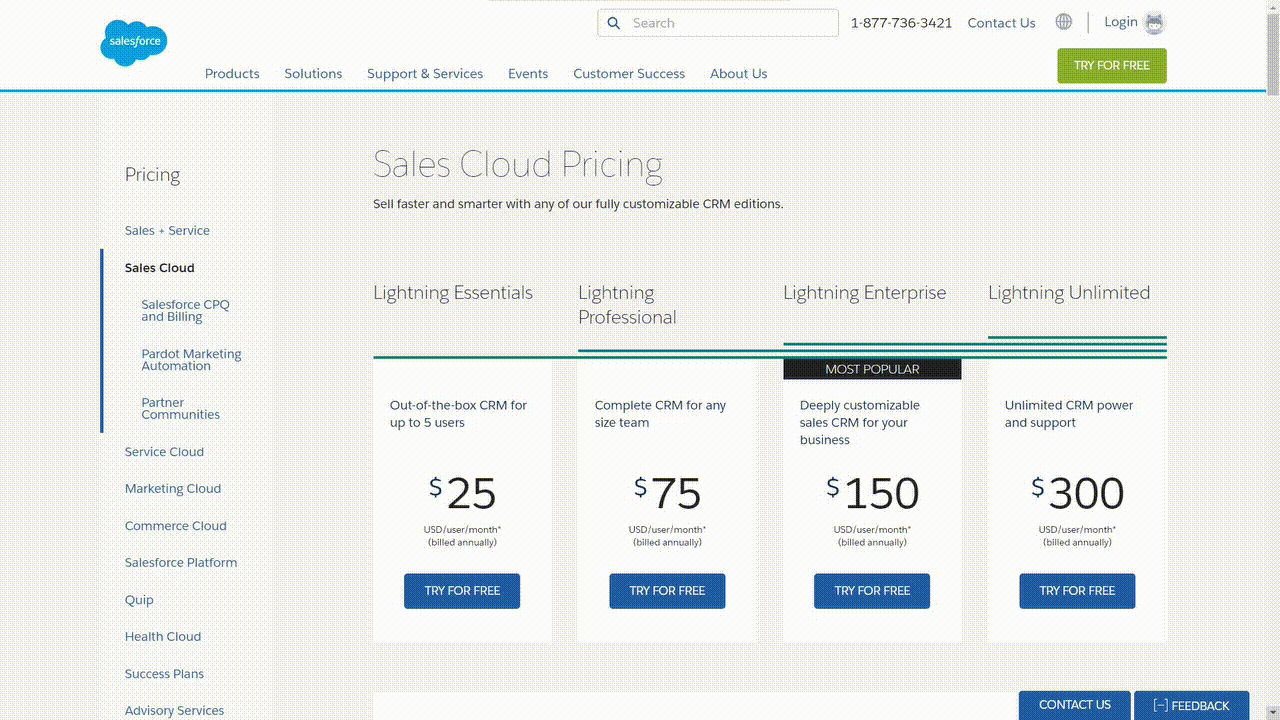
Task: Click the Lightning Professional heading
Action: click(627, 305)
